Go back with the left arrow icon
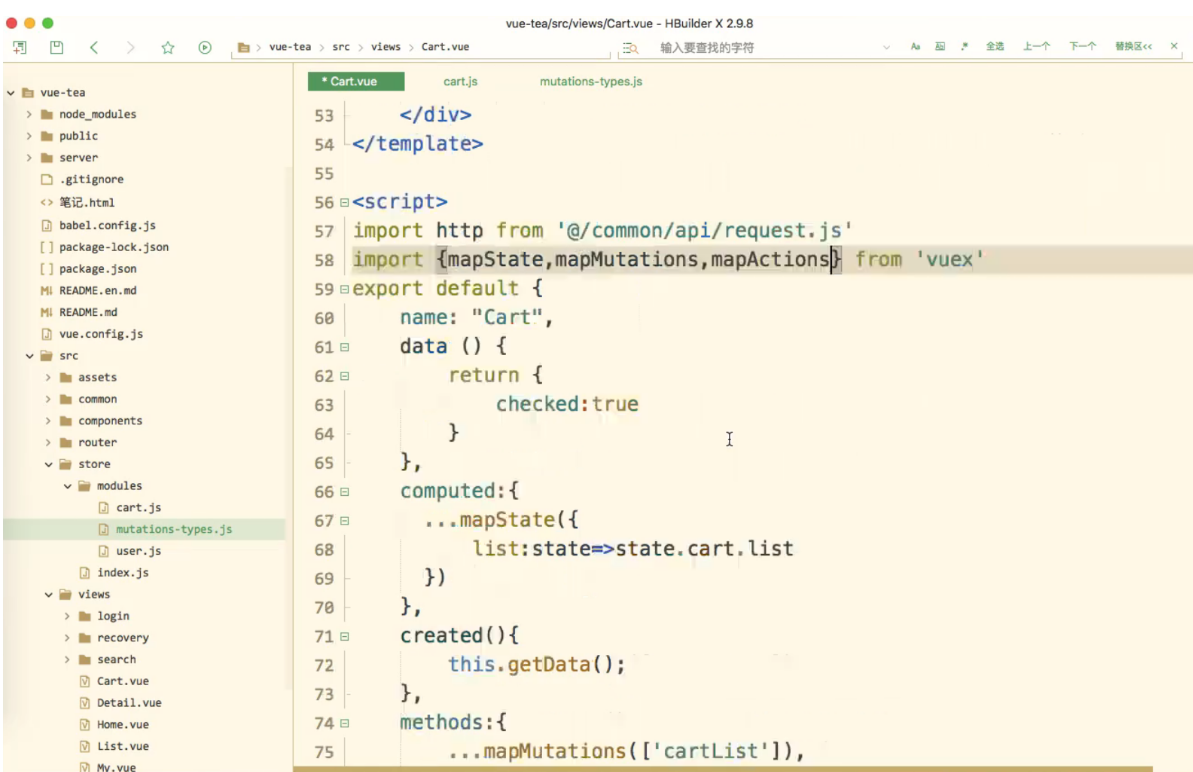1193x772 pixels. click(x=94, y=47)
